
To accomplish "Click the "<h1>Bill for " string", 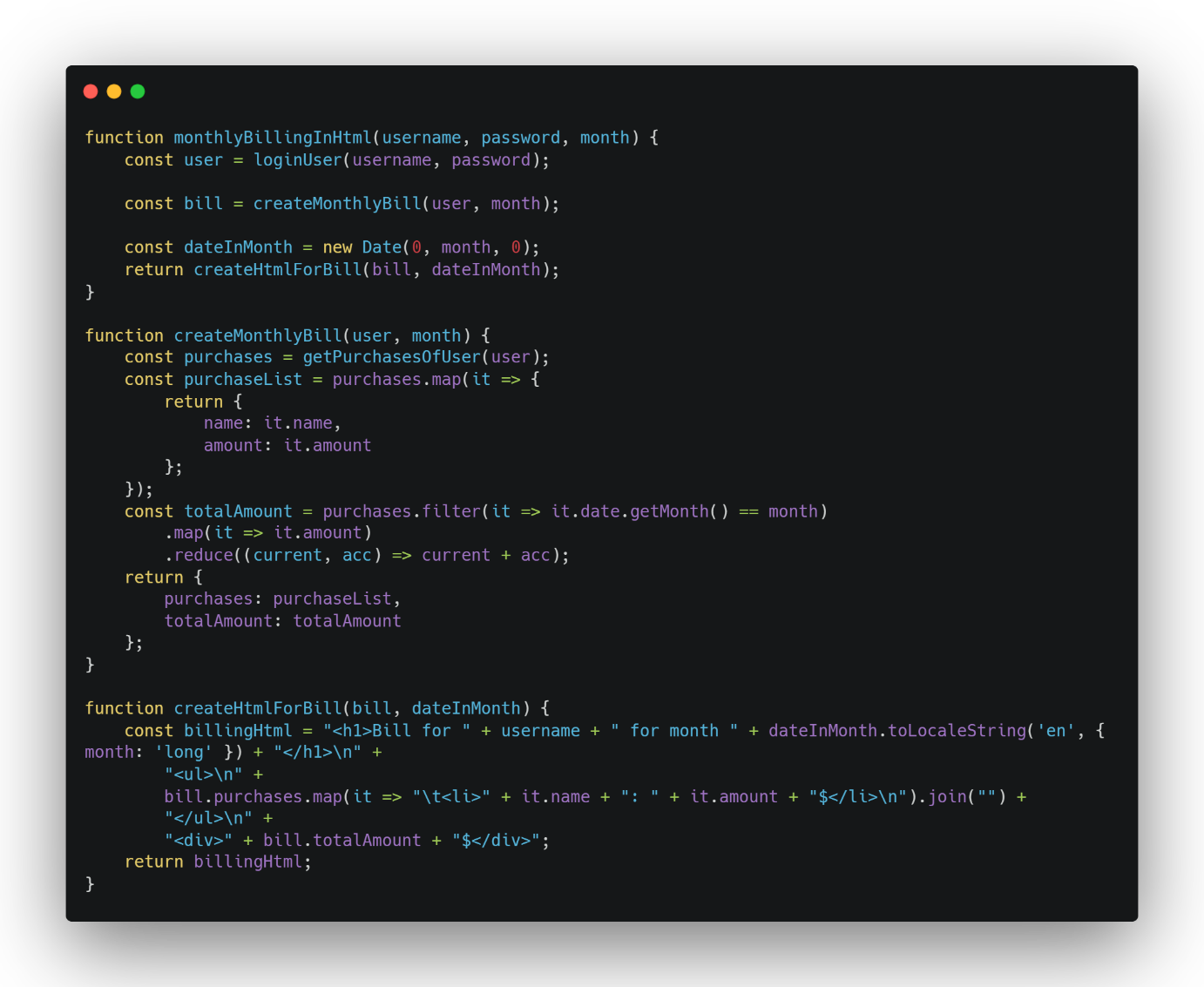I will click(x=396, y=731).
